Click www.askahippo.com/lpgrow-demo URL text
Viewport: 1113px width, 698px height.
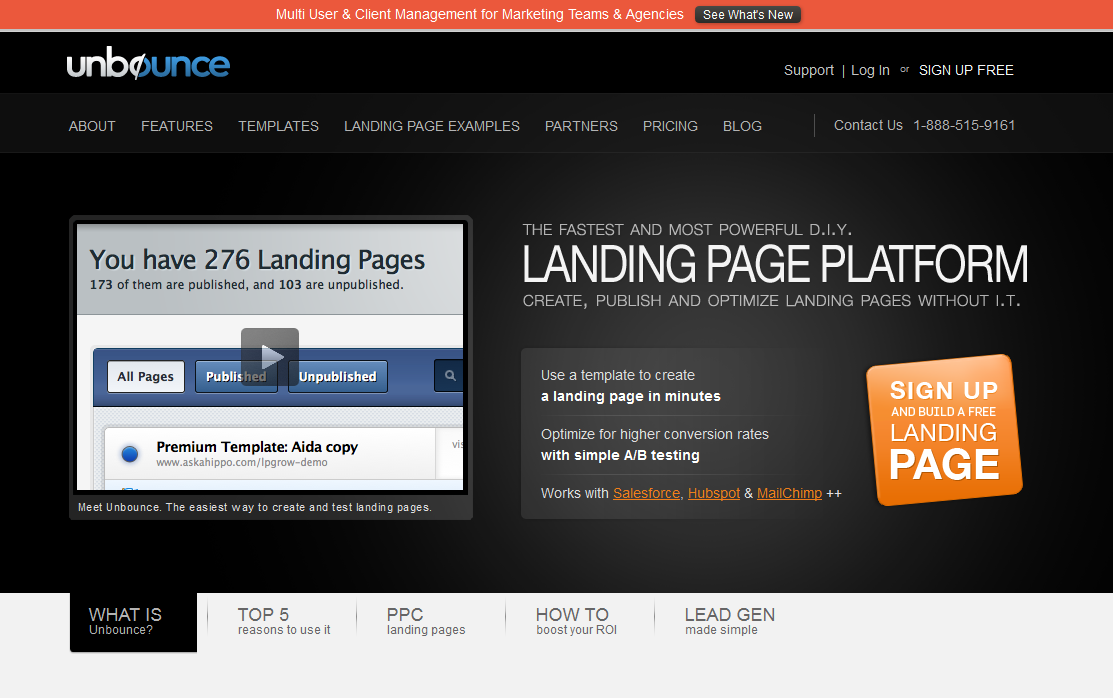[x=242, y=462]
